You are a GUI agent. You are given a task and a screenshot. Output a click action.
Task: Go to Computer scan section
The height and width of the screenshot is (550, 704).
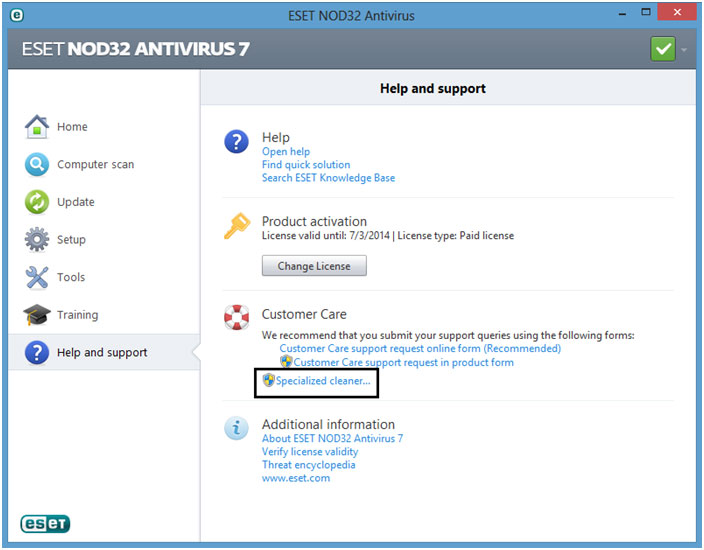click(95, 164)
